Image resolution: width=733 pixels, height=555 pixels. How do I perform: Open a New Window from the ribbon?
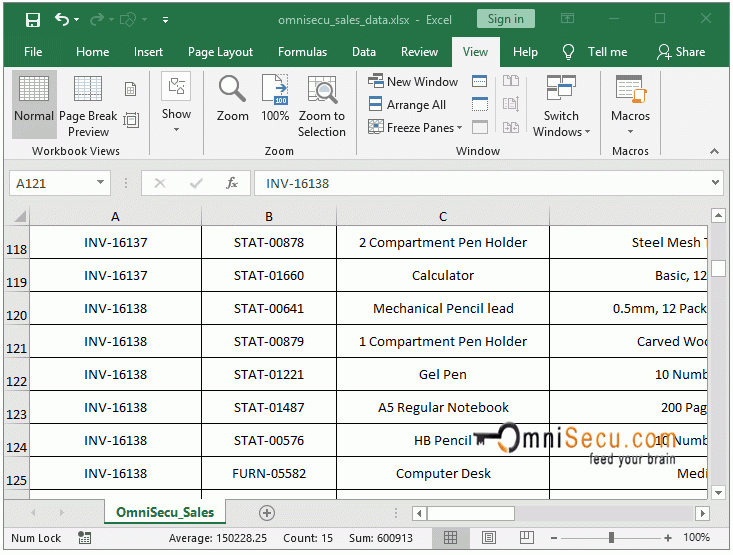[413, 82]
